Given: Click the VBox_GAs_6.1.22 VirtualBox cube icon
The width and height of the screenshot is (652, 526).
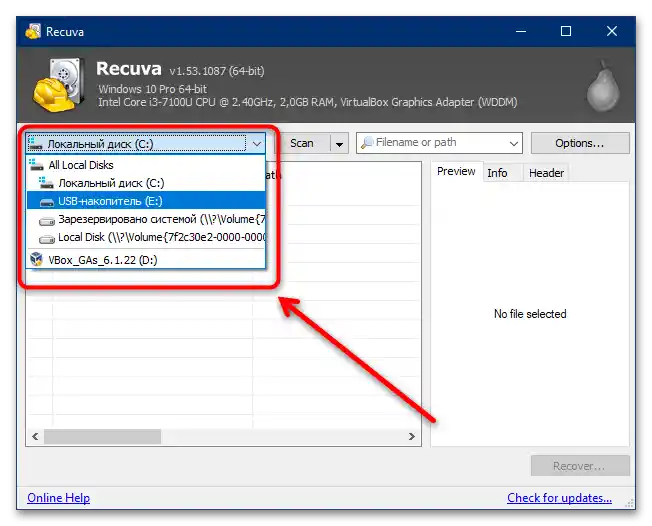Looking at the screenshot, I should [x=37, y=259].
